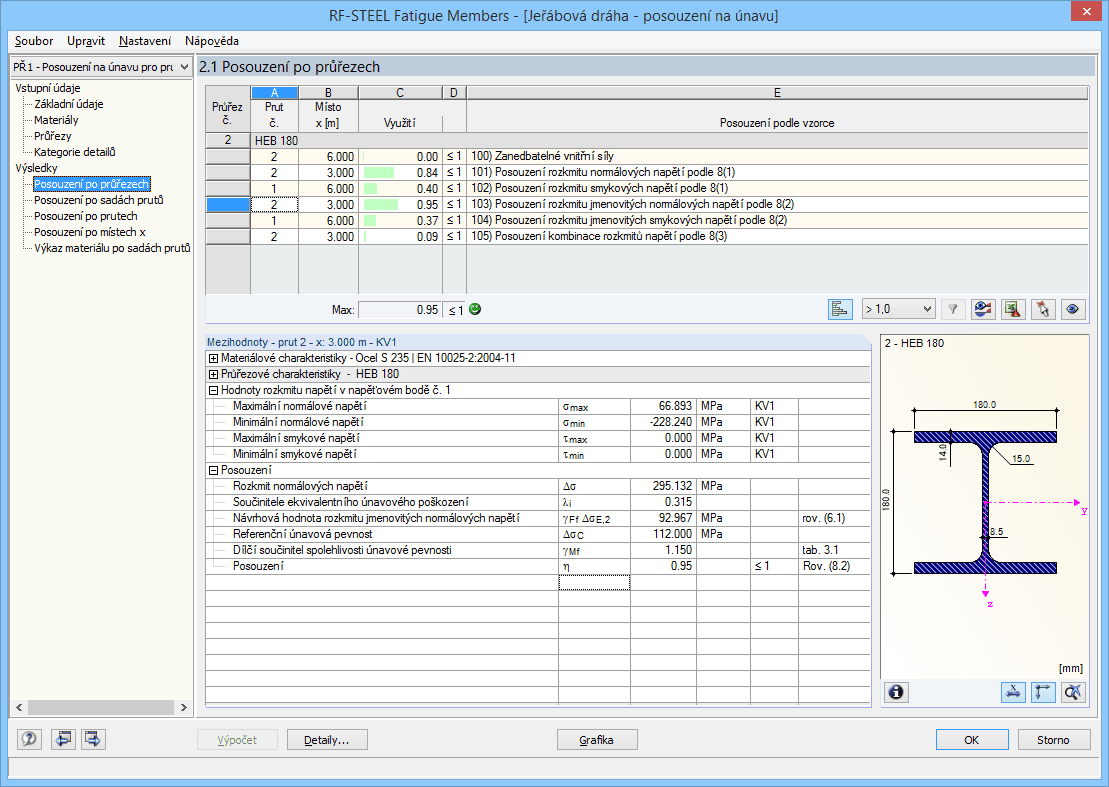1109x787 pixels.
Task: Click the pick-member-in-graphic cursor icon
Action: (1044, 309)
